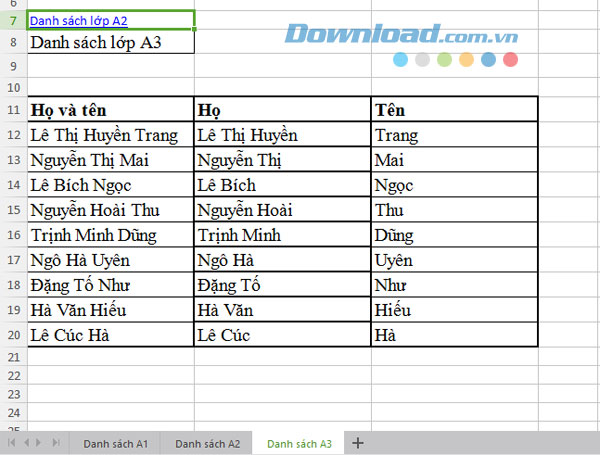Viewport: 600px width, 455px height.
Task: Add a new sheet with plus button
Action: [x=358, y=442]
